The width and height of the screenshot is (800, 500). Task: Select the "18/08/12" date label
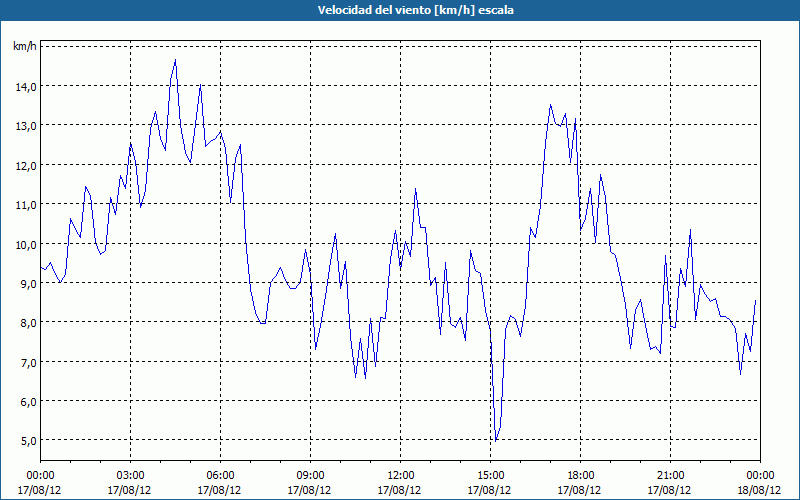coord(759,490)
